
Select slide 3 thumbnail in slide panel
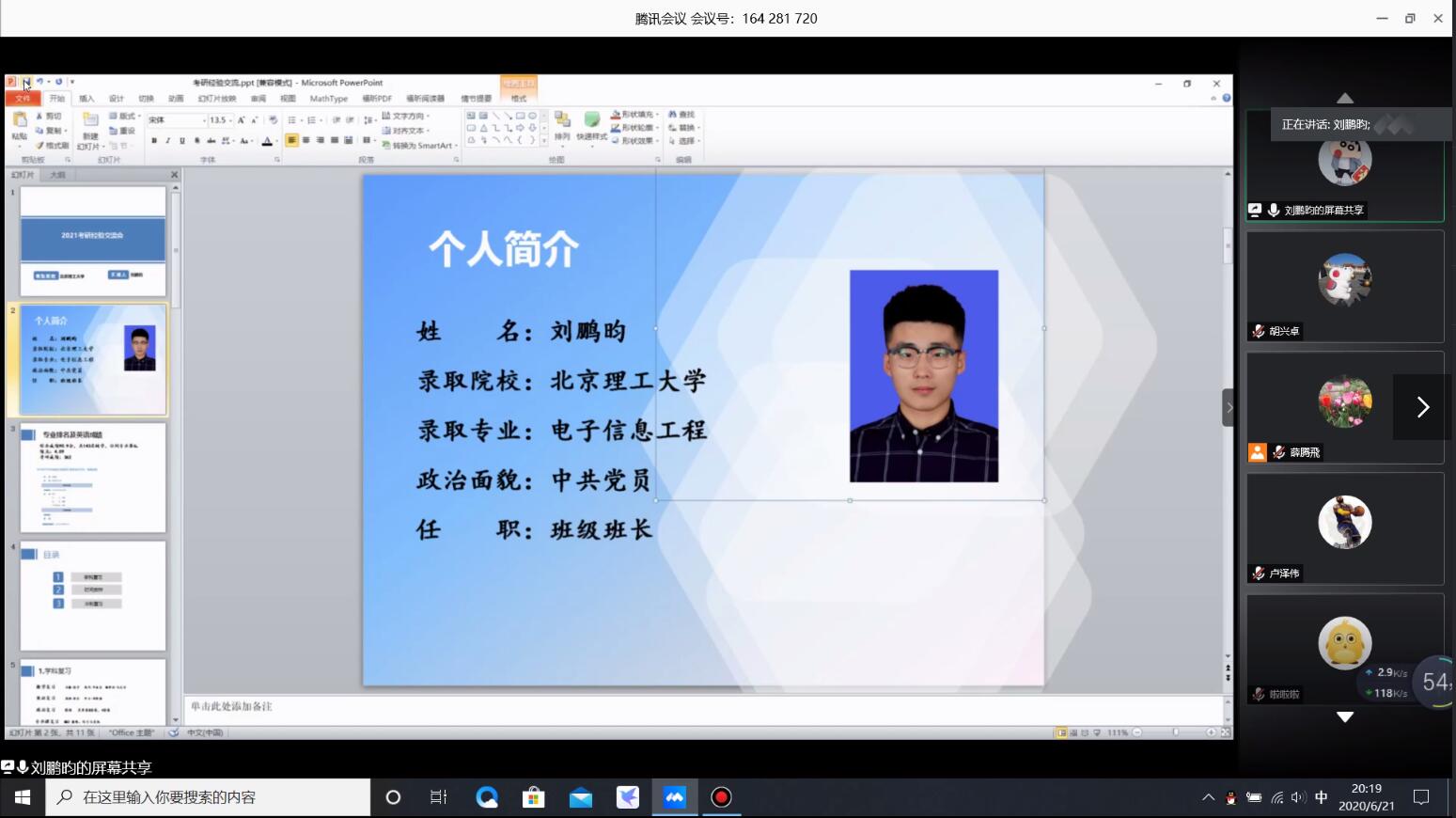[93, 478]
